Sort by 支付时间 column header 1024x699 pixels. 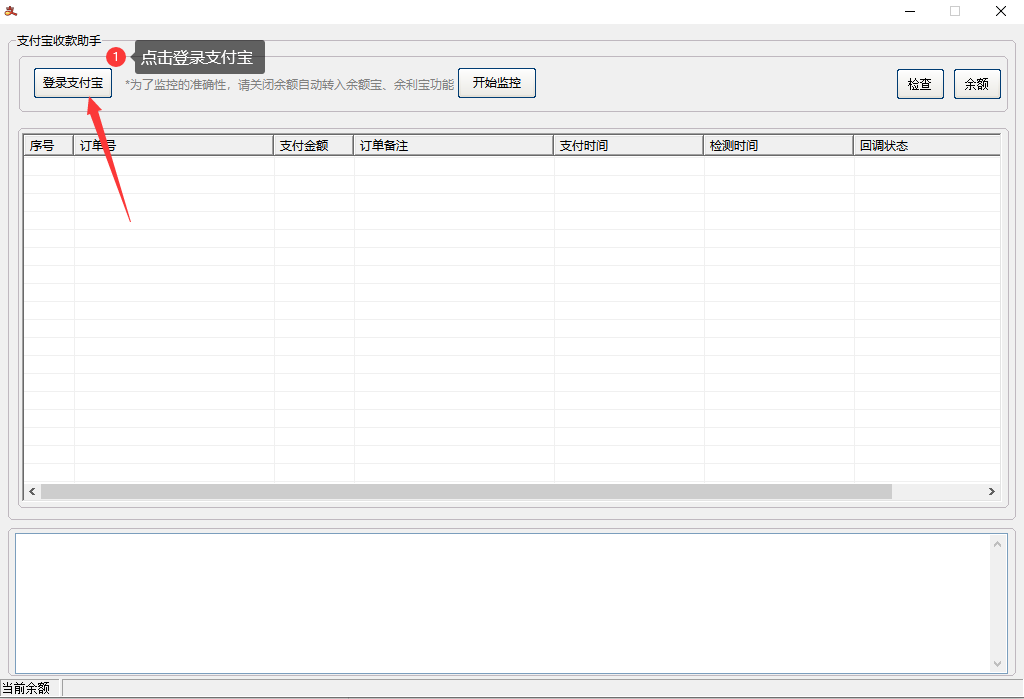tap(628, 145)
